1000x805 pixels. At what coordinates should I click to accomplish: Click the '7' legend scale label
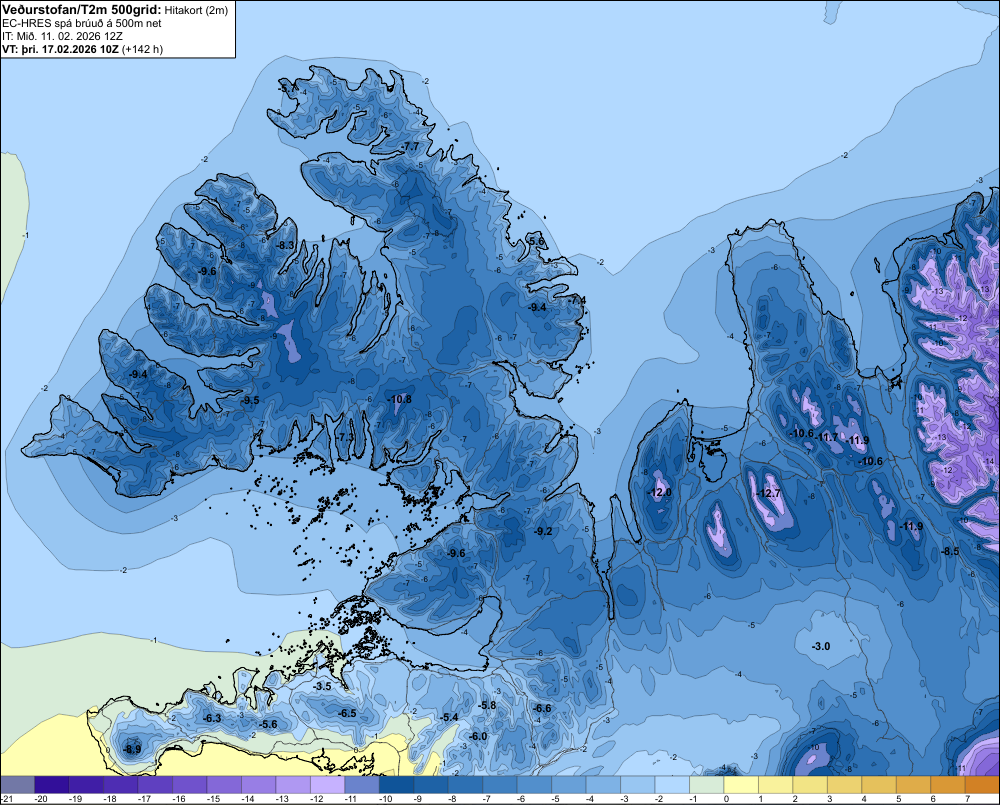coord(967,799)
